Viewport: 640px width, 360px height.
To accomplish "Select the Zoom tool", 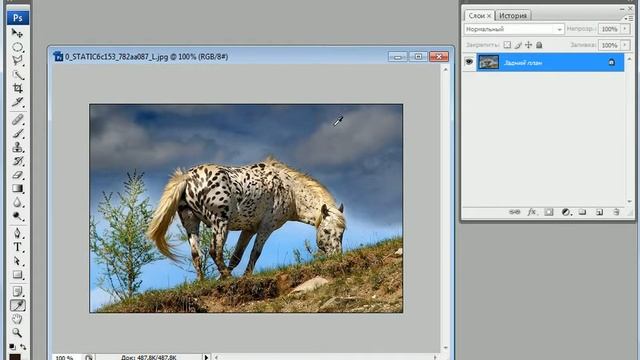I will (17, 333).
